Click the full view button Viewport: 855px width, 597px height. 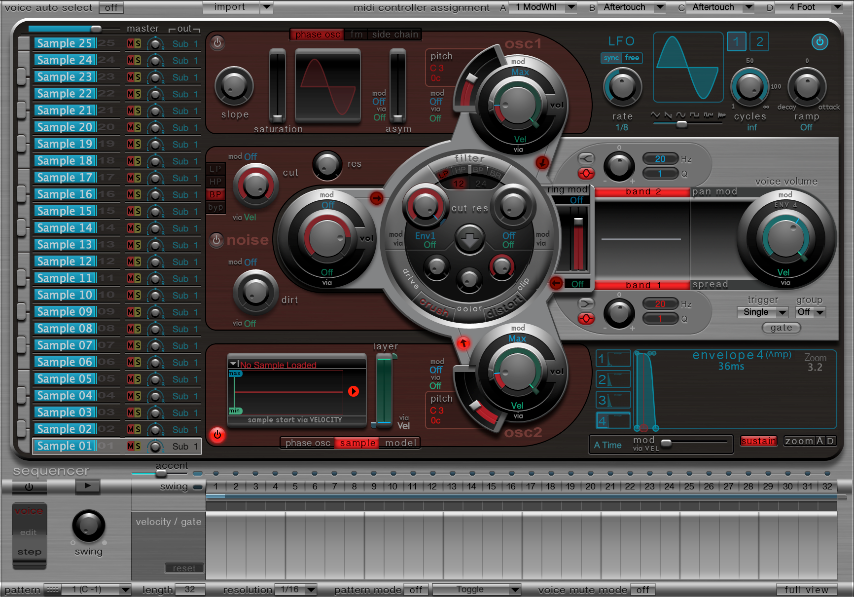pyautogui.click(x=806, y=589)
